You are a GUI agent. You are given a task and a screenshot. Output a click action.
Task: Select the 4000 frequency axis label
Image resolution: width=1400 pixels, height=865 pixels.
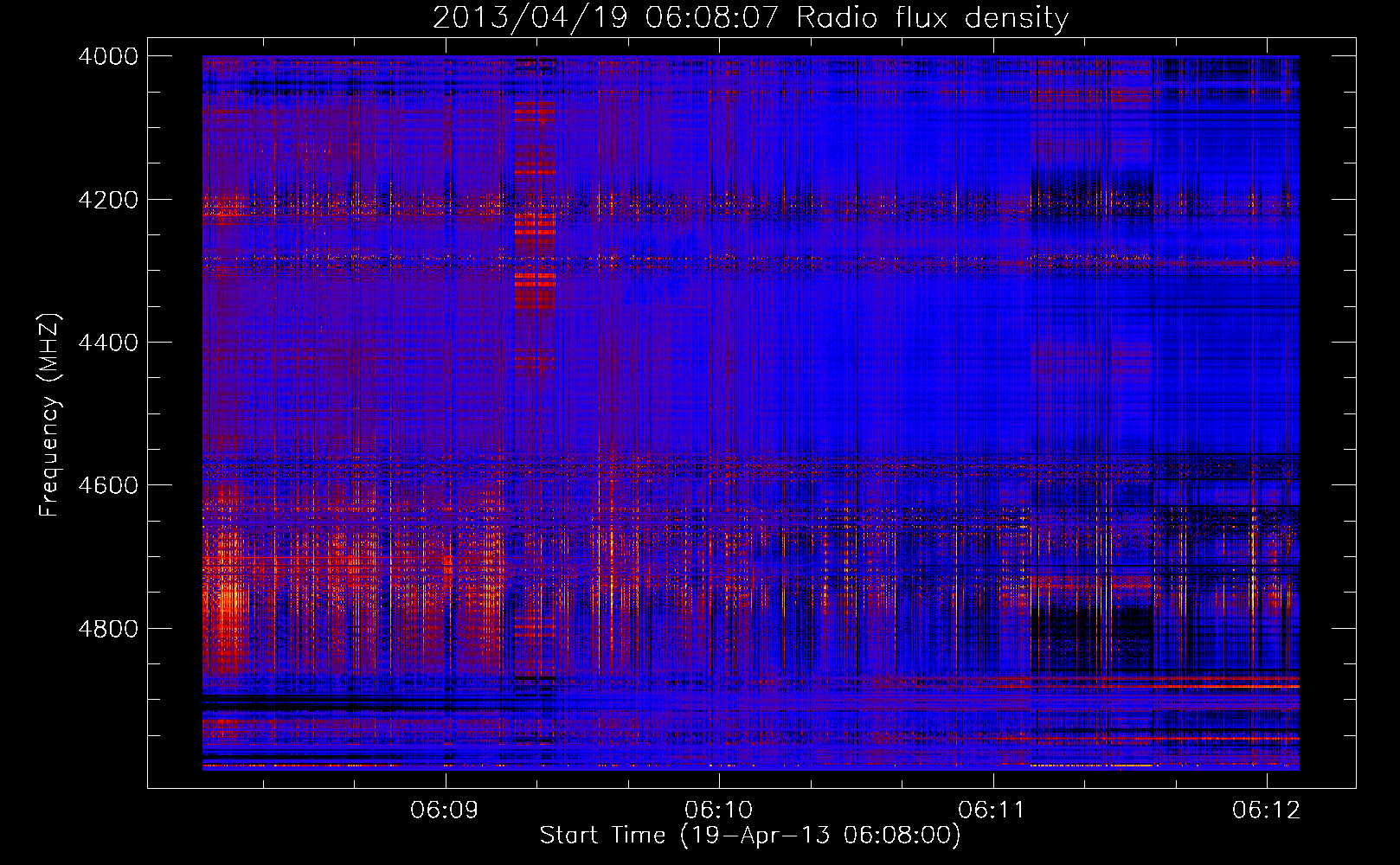click(x=108, y=56)
